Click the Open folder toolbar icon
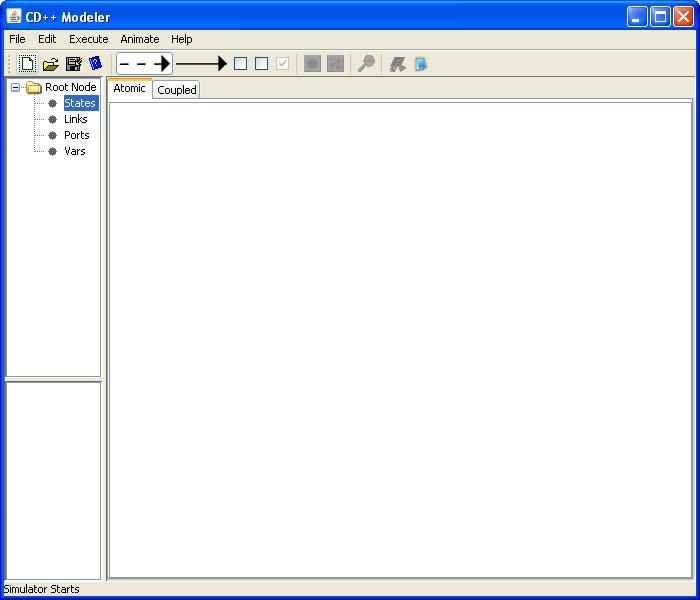 [50, 64]
